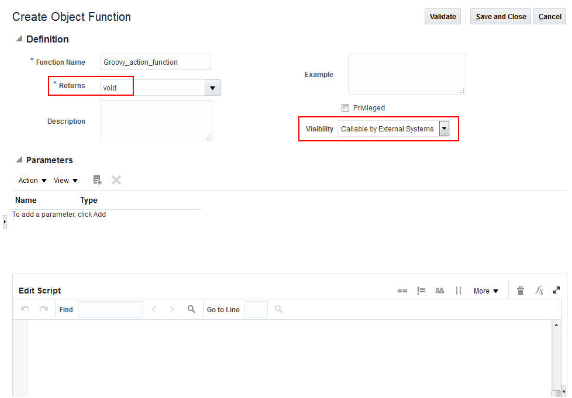Click the Validate button

tap(442, 16)
